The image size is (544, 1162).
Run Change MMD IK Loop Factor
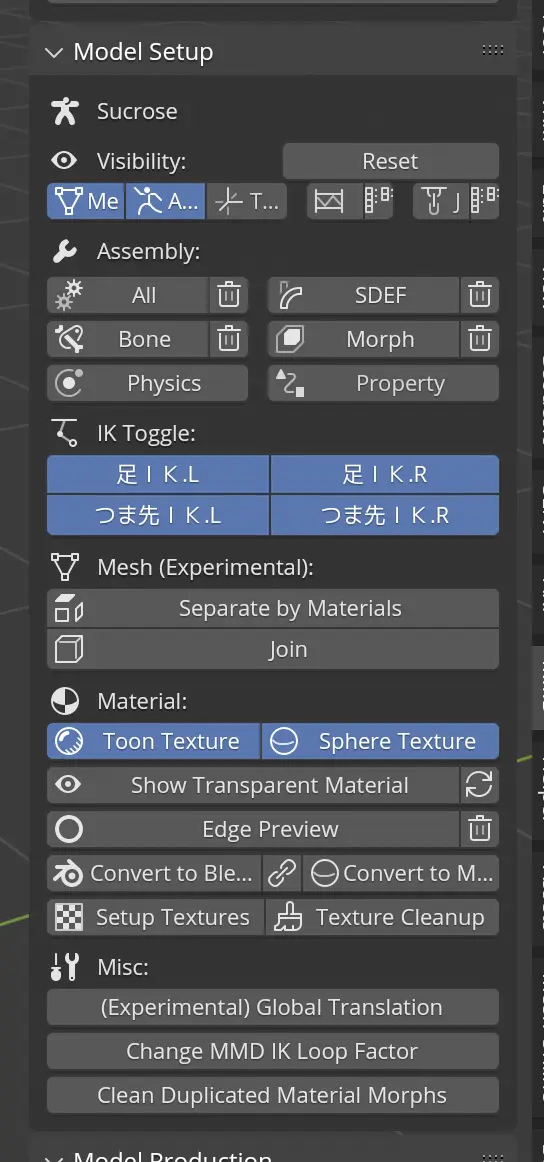(x=273, y=1051)
